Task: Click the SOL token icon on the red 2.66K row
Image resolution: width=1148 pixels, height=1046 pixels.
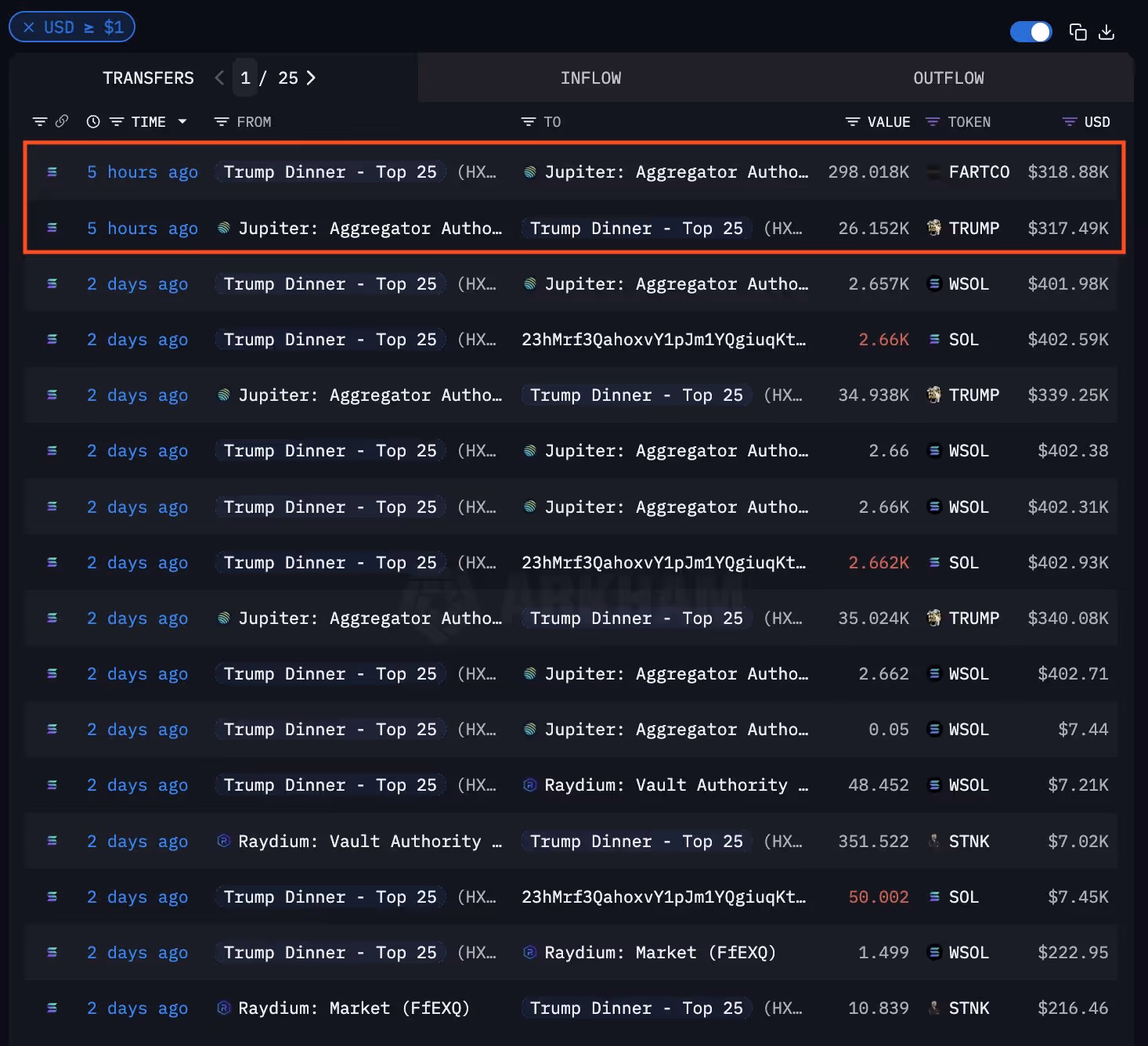Action: [933, 339]
